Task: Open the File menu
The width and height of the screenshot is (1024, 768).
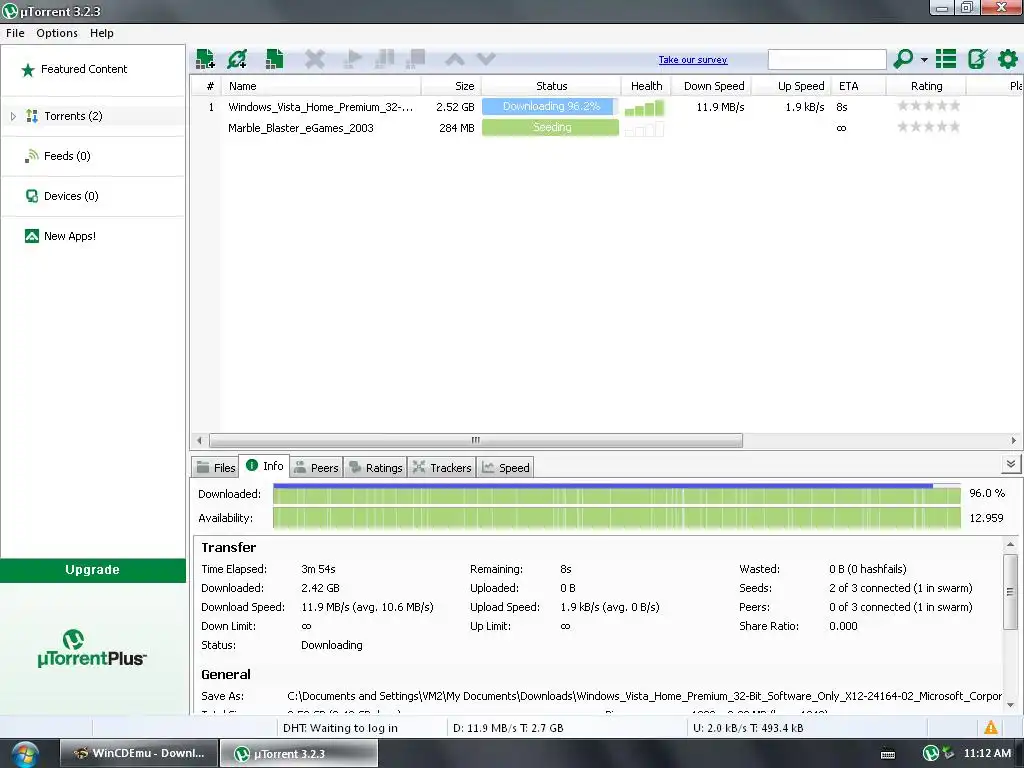Action: point(15,33)
